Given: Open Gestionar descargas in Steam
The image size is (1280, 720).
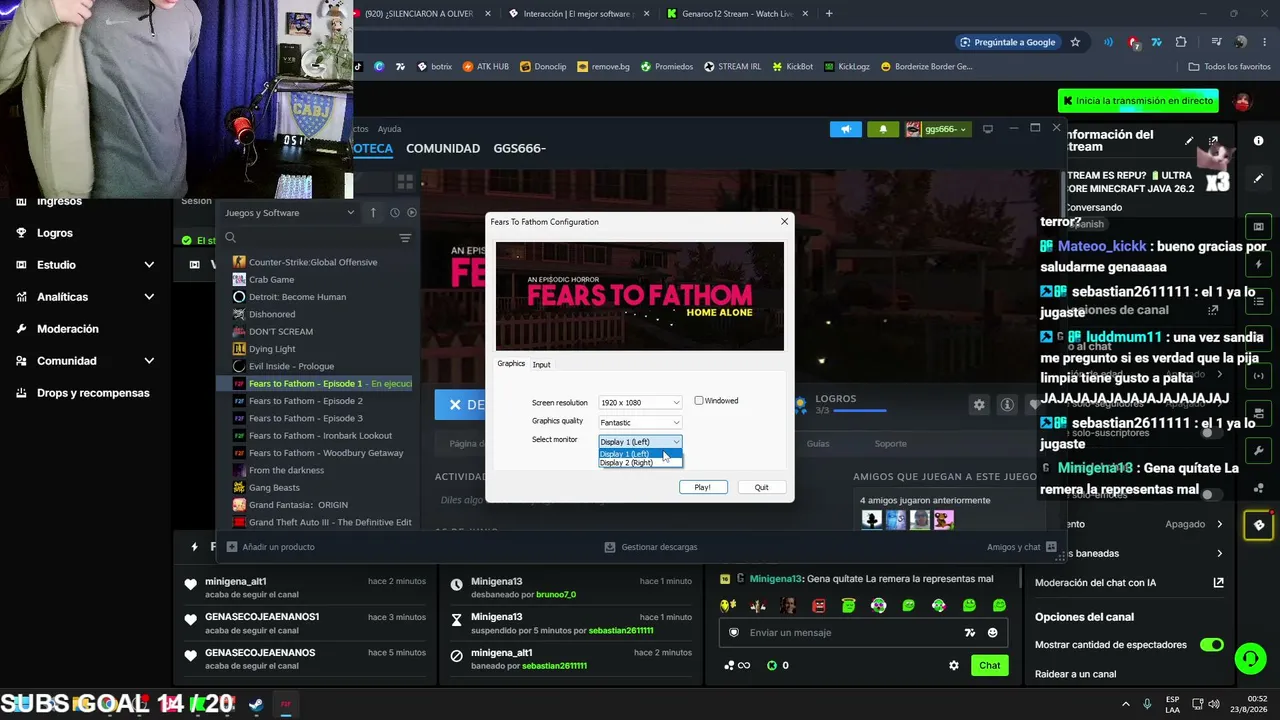Looking at the screenshot, I should (651, 547).
